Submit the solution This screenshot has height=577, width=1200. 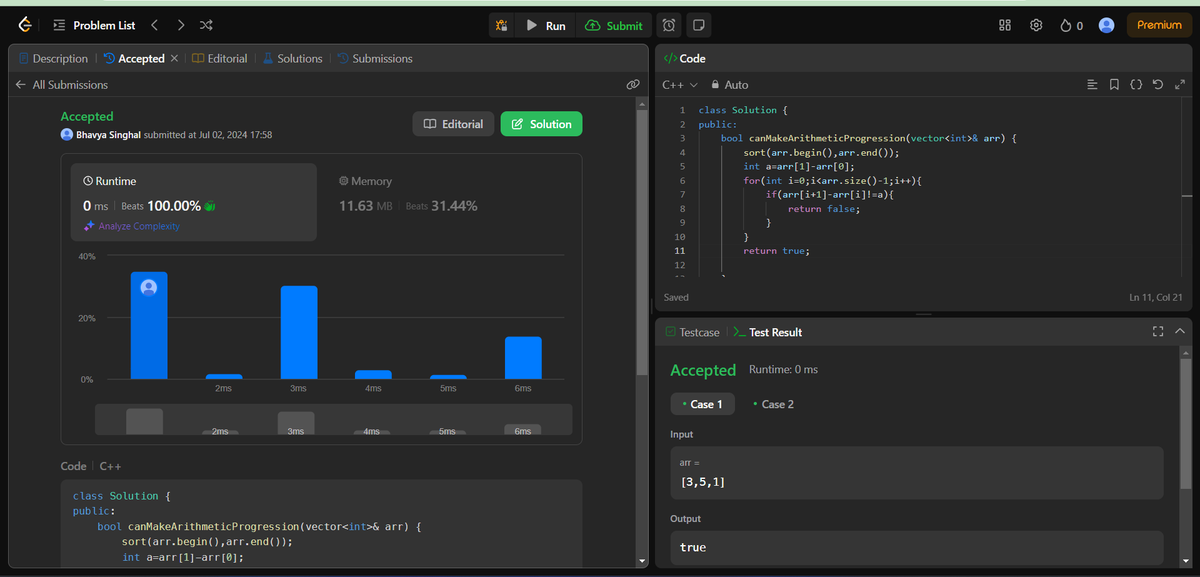615,26
